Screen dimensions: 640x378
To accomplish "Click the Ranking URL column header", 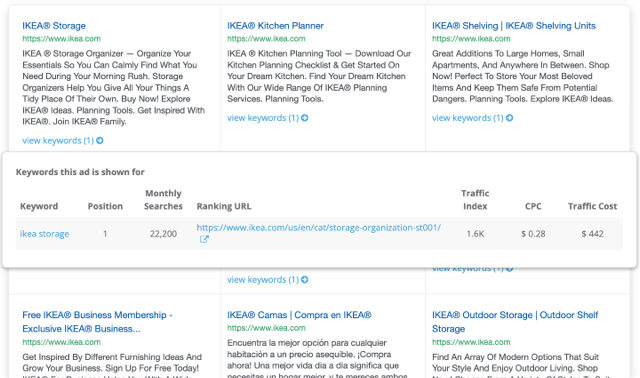I will (x=224, y=206).
